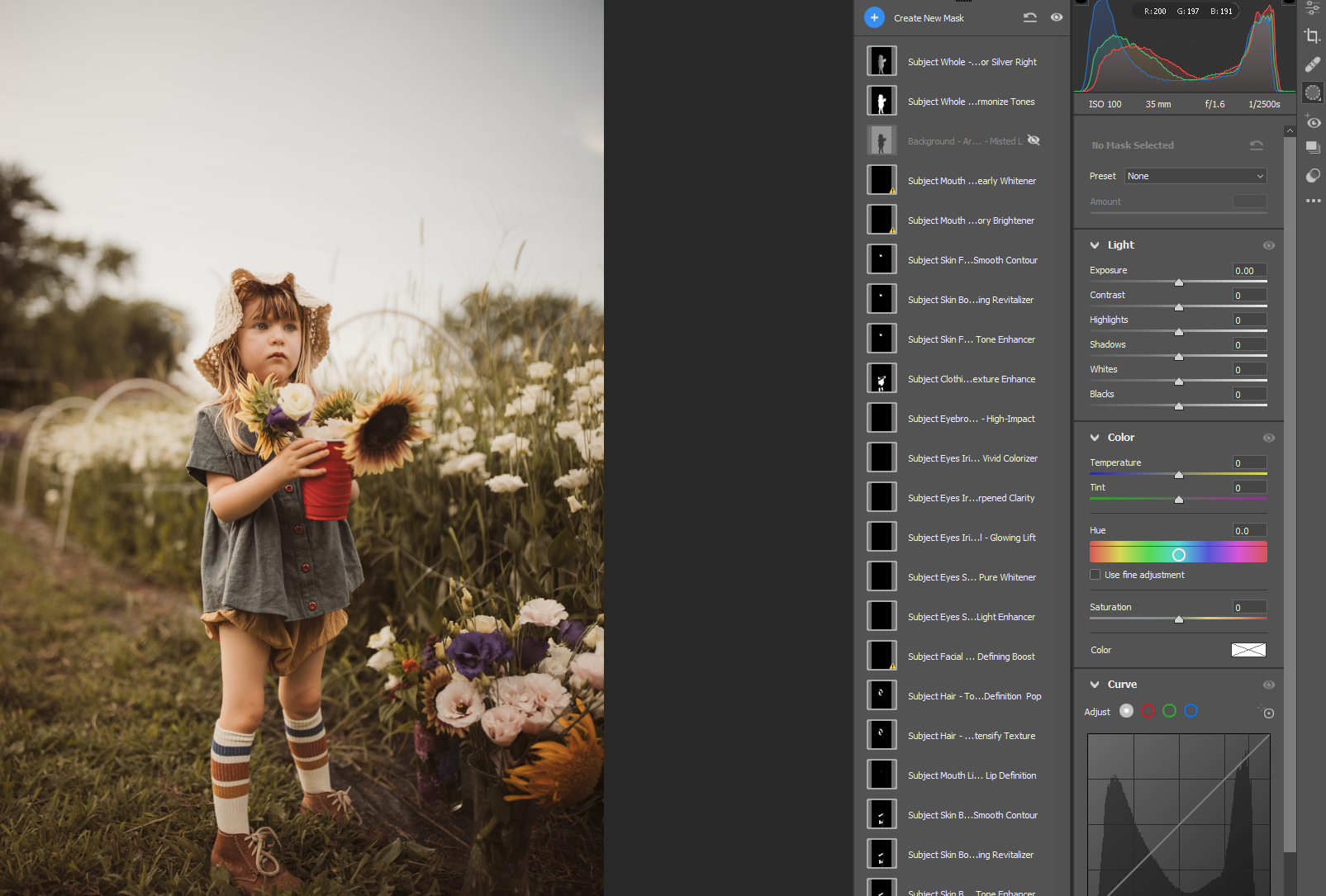Screen dimensions: 1326x896
Task: Select the Subject Whole Harmonize Tones mask
Action: pyautogui.click(x=970, y=102)
